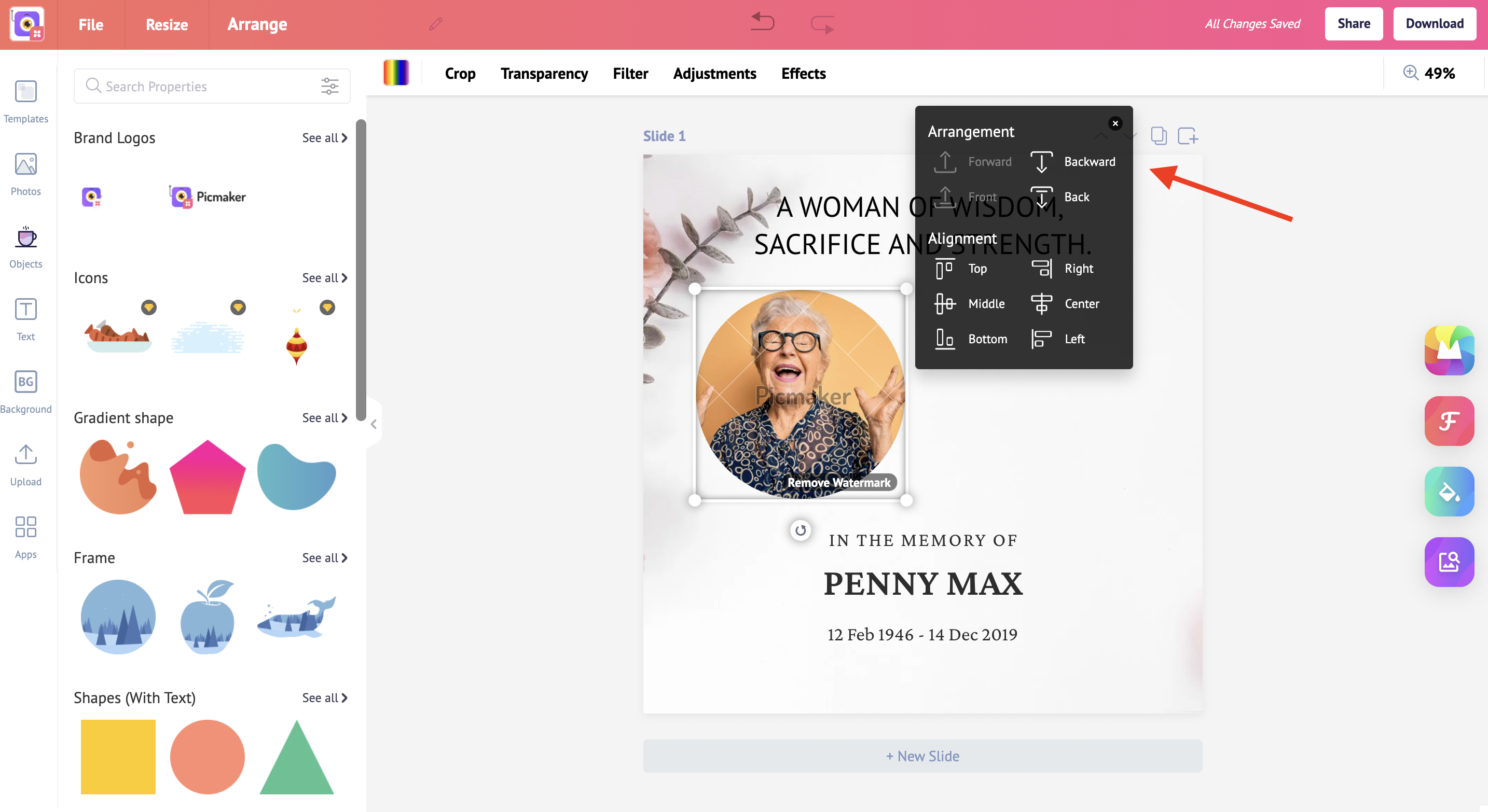Image resolution: width=1488 pixels, height=812 pixels.
Task: Select the Filter option in toolbar
Action: point(630,73)
